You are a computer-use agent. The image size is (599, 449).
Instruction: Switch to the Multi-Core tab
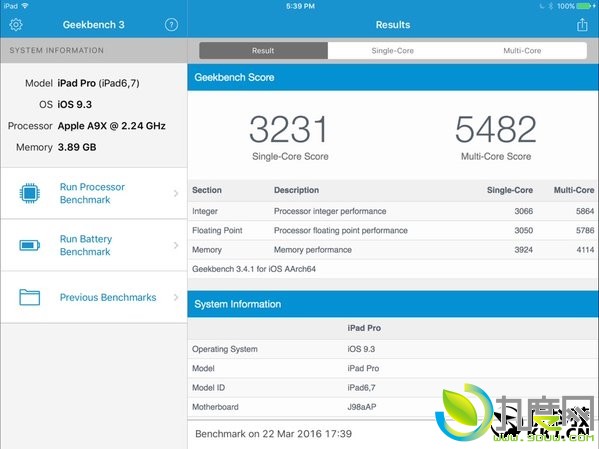point(522,50)
